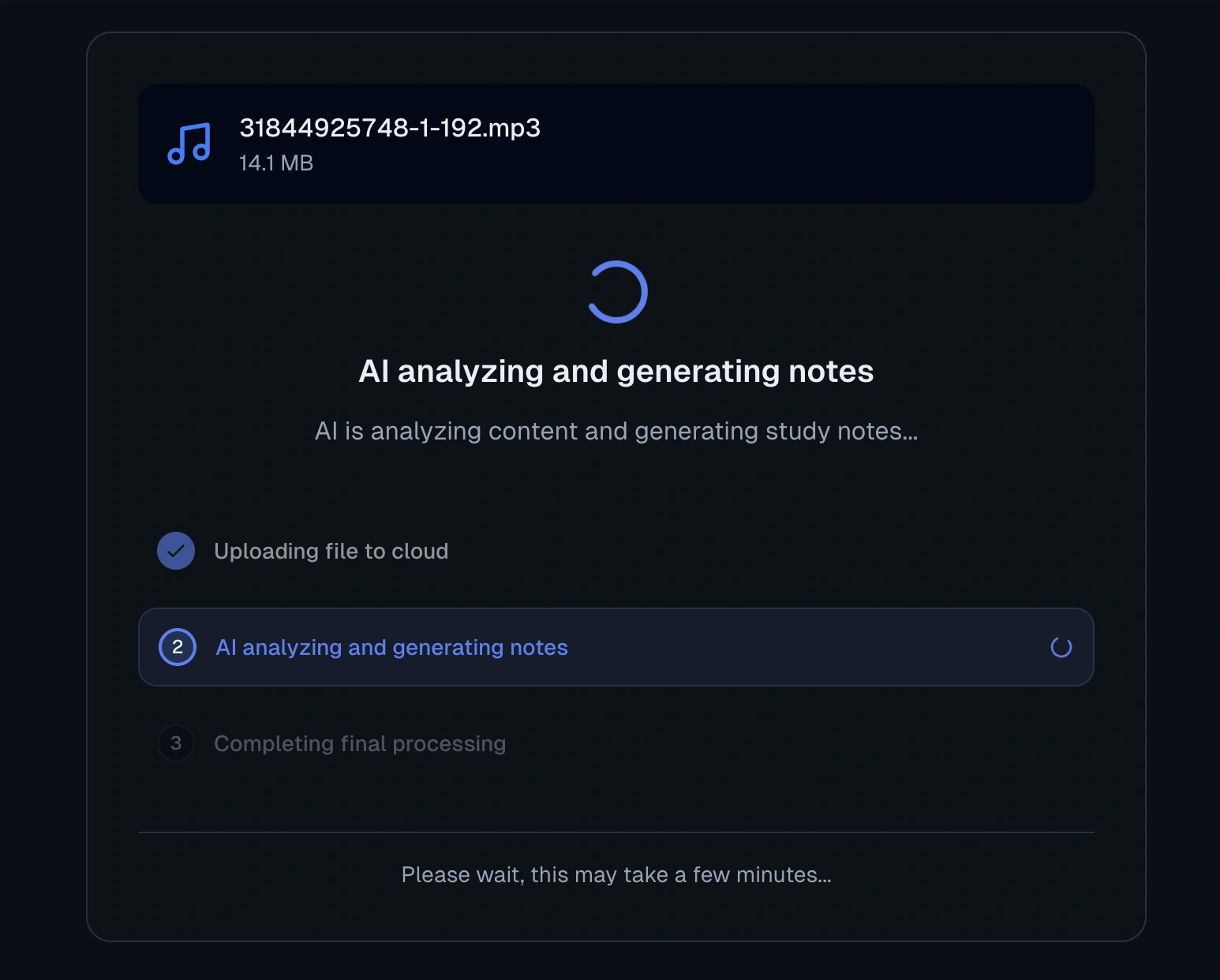Click the file name 31844925748-1-192.mp3
The width and height of the screenshot is (1220, 980).
pyautogui.click(x=389, y=128)
